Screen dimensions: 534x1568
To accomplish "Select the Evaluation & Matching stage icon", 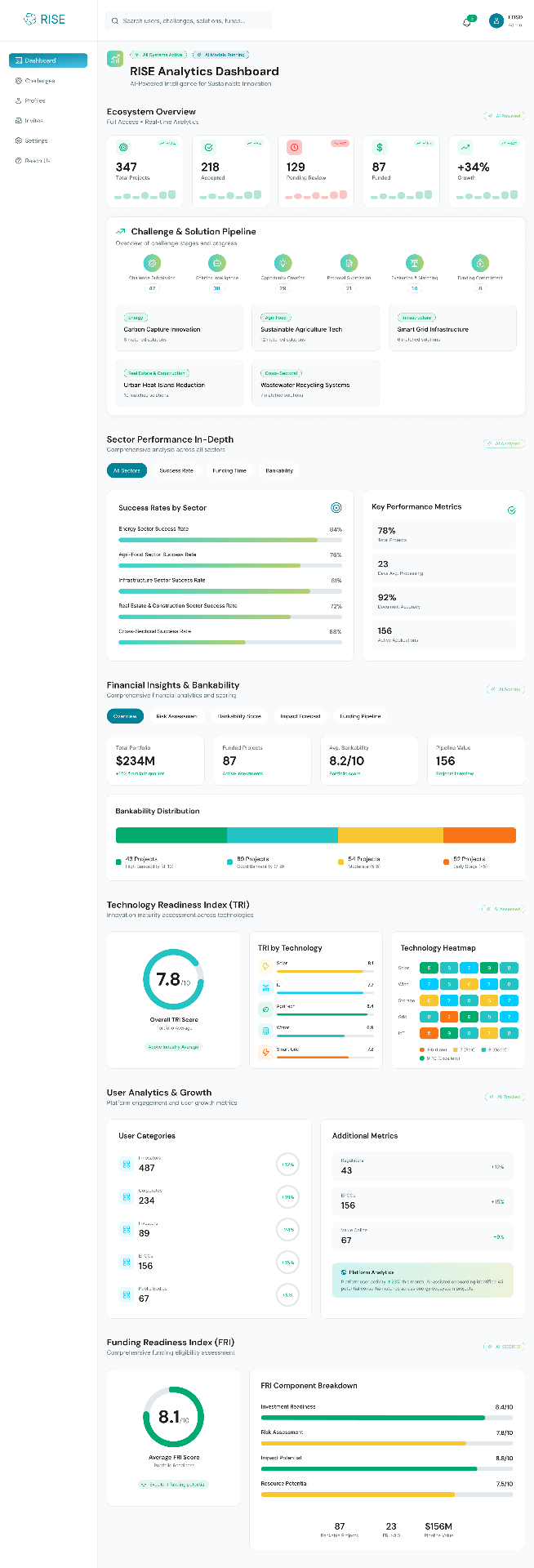I will point(415,263).
